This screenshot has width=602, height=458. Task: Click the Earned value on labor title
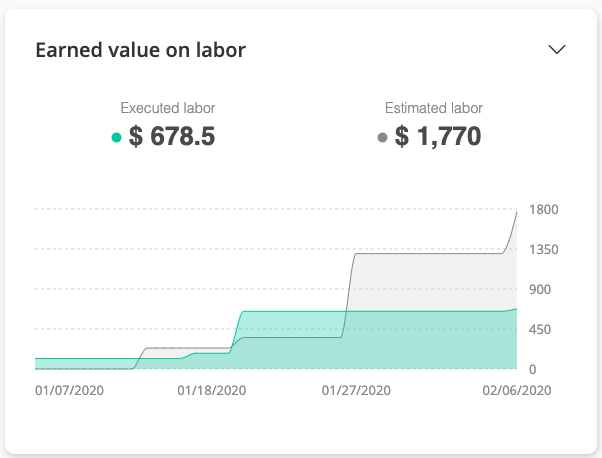tap(141, 50)
